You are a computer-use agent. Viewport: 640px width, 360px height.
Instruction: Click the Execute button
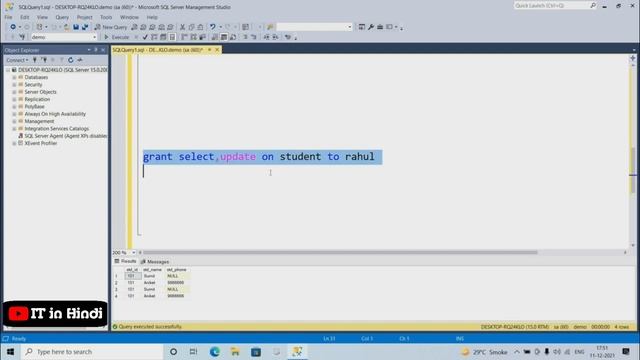click(x=117, y=37)
